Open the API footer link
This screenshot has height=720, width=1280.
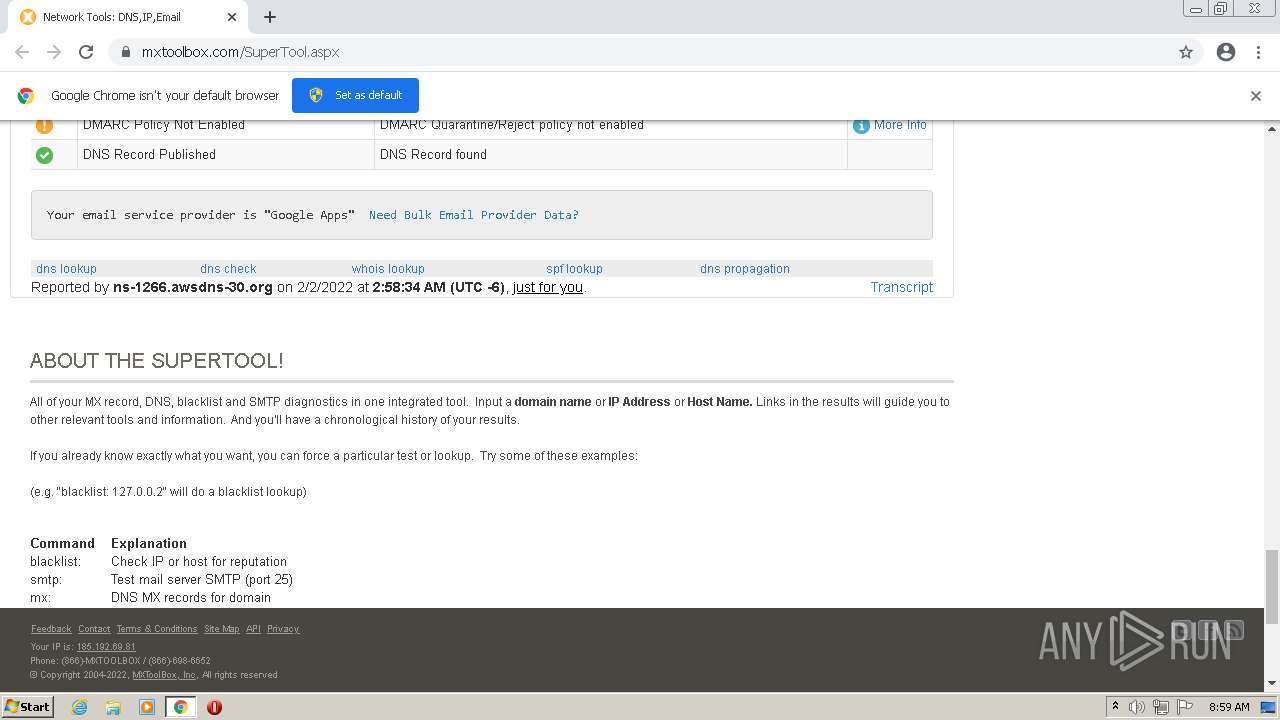click(253, 629)
